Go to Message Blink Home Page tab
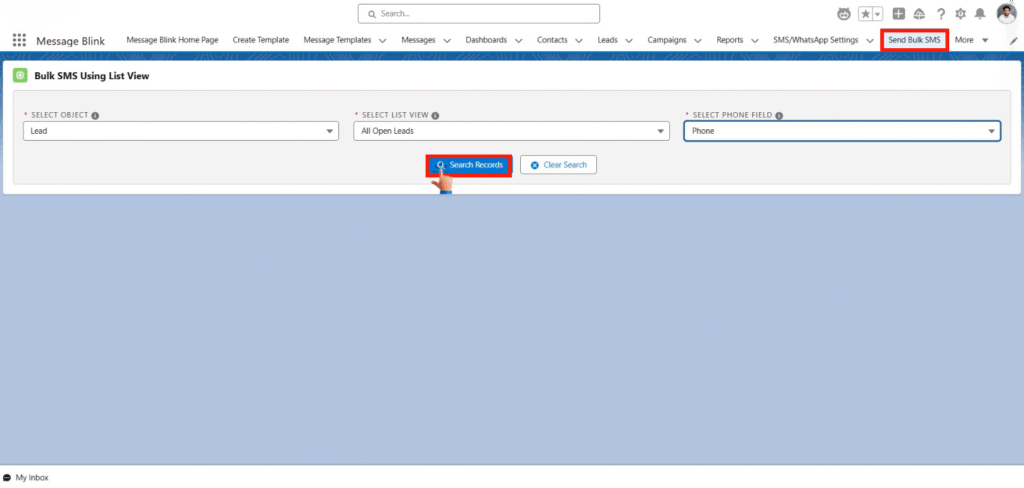The height and width of the screenshot is (488, 1024). [172, 40]
